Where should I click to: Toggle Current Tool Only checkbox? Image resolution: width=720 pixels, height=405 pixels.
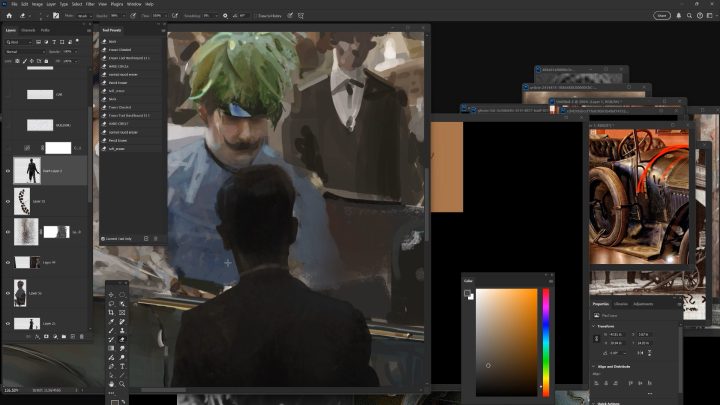point(103,239)
